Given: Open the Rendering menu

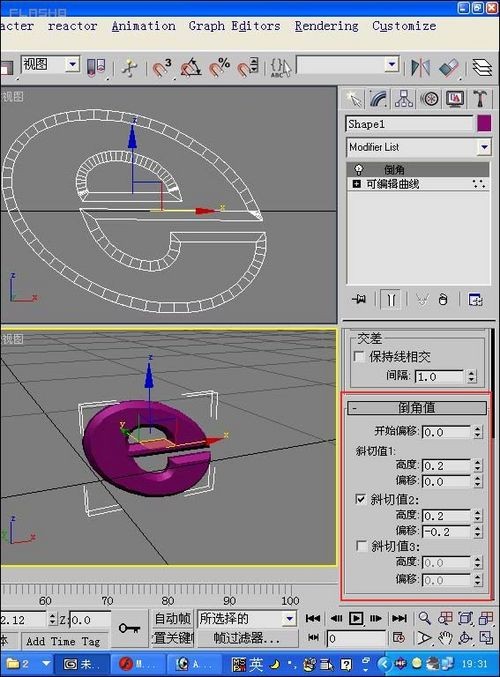Looking at the screenshot, I should click(326, 26).
